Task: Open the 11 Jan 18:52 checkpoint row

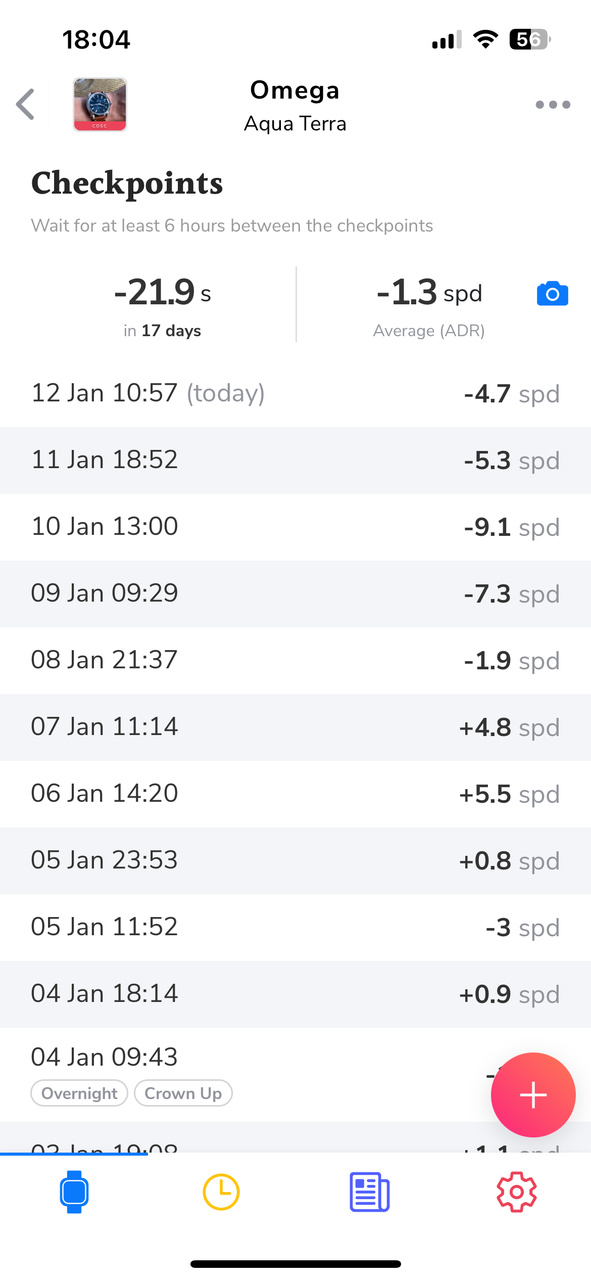Action: 295,460
